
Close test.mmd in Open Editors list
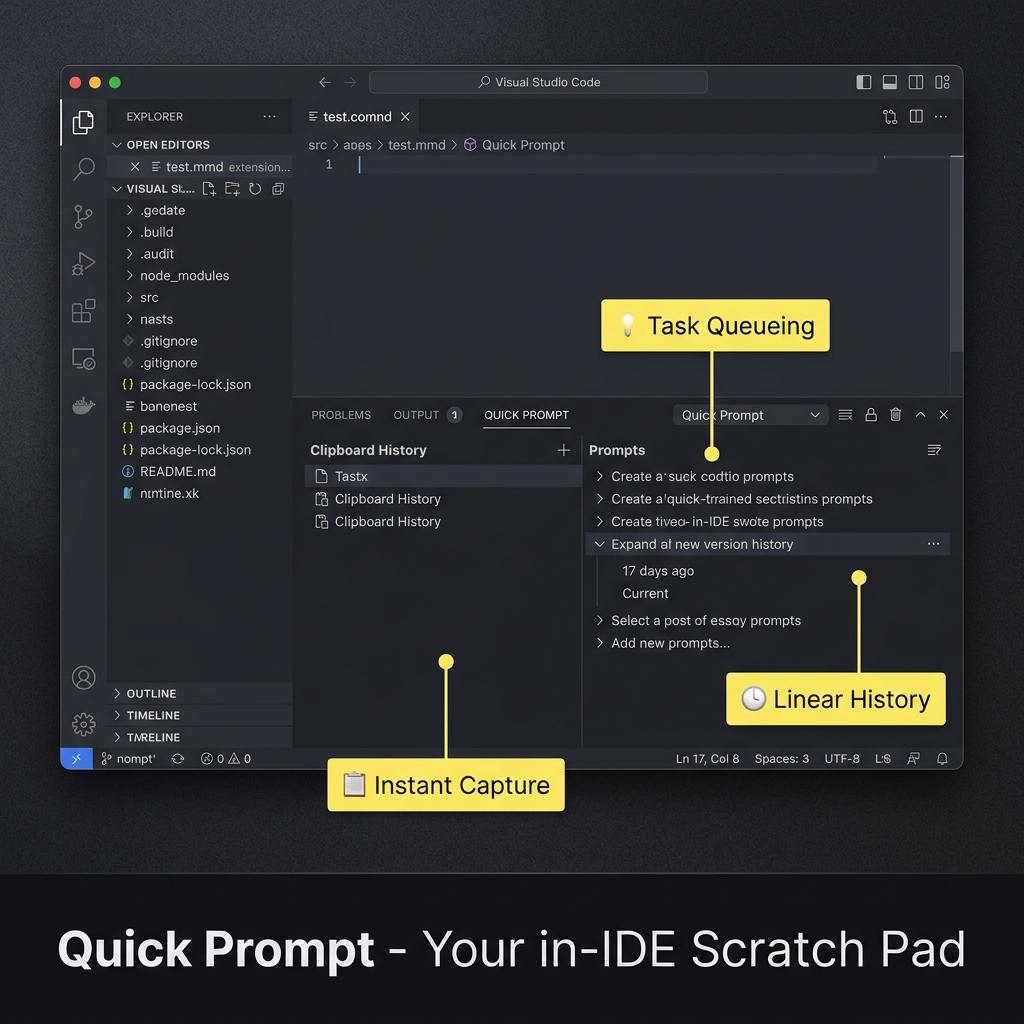coord(135,167)
